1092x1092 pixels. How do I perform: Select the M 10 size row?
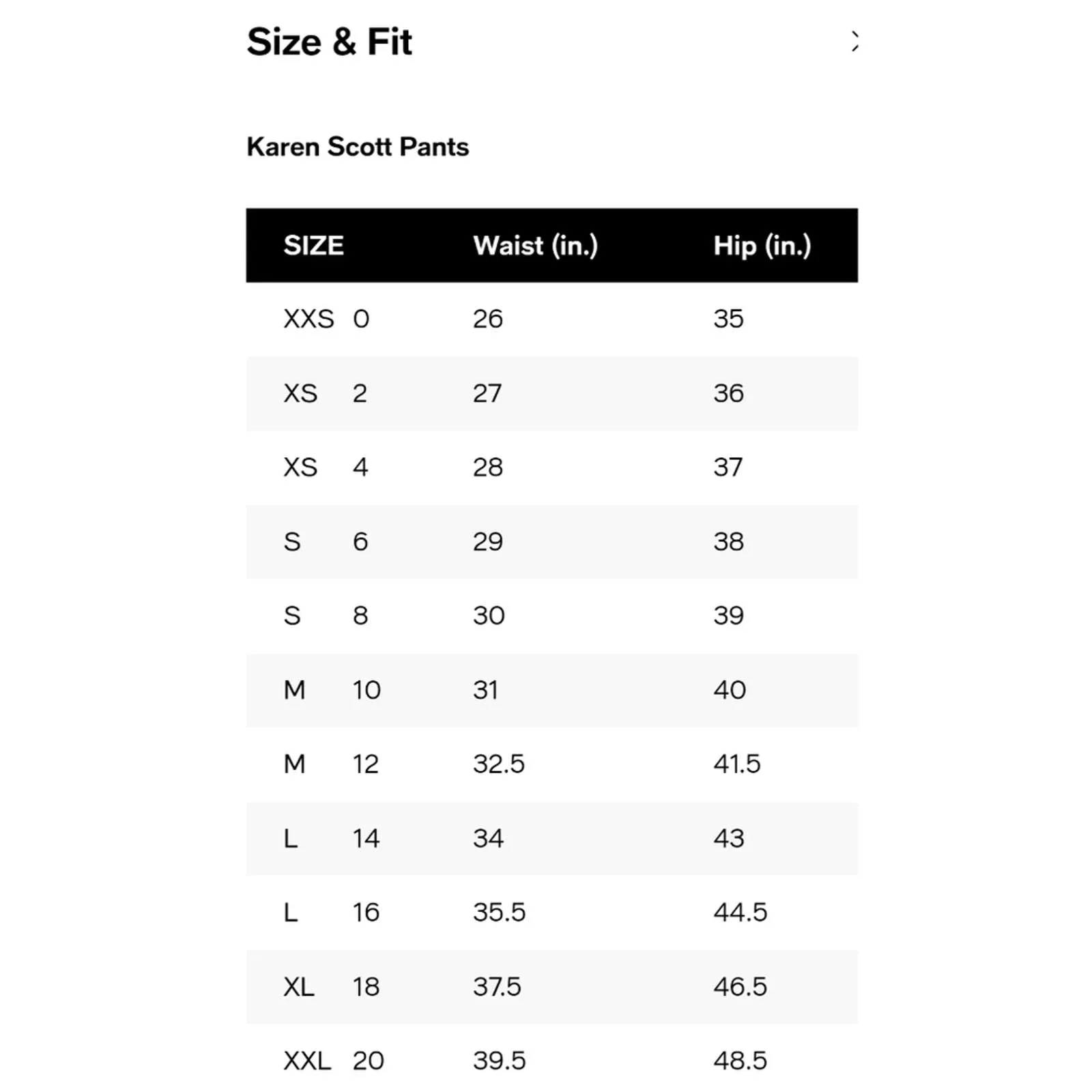[551, 690]
